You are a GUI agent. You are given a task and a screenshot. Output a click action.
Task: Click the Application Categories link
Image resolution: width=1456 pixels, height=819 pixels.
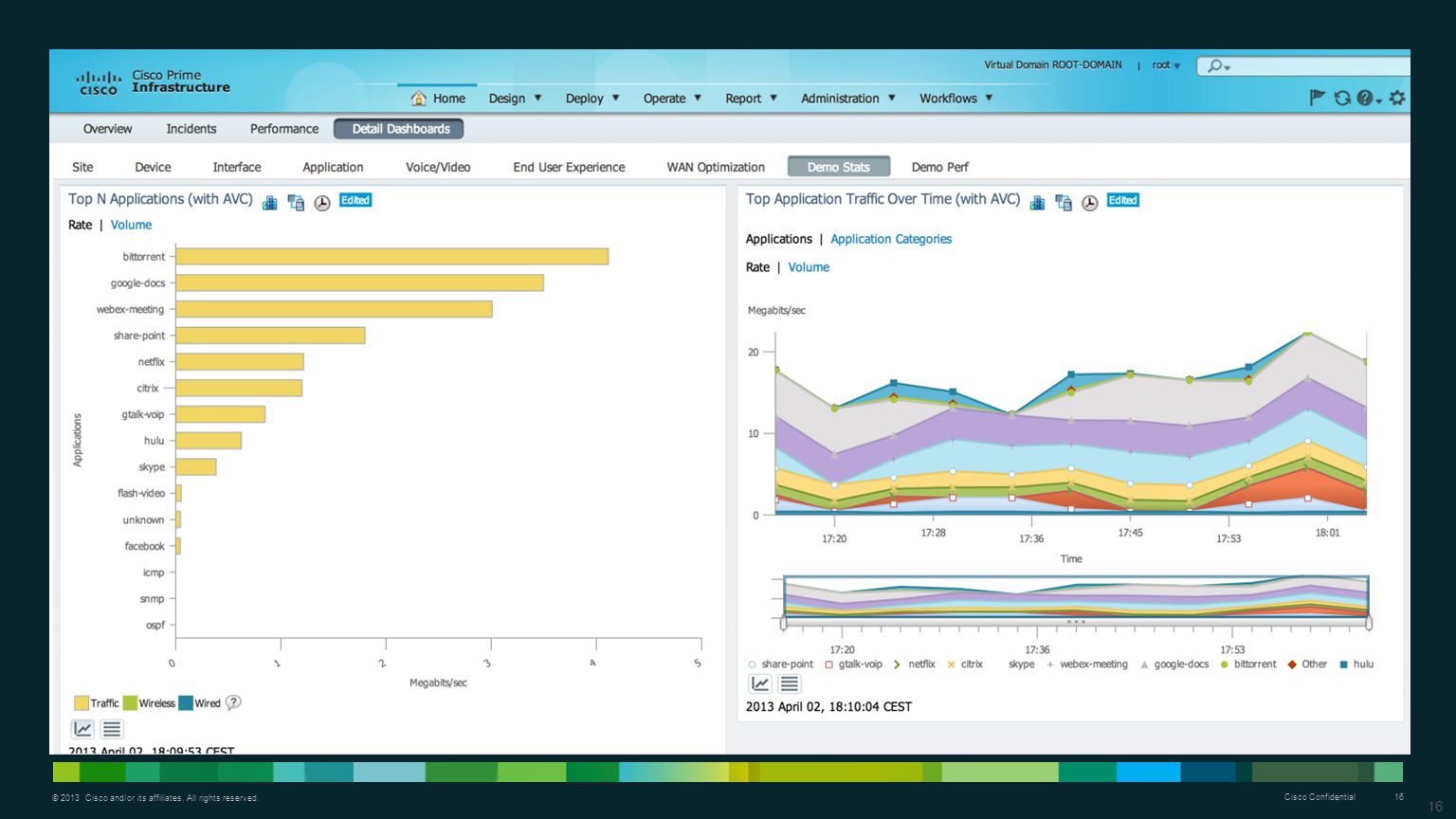tap(891, 239)
